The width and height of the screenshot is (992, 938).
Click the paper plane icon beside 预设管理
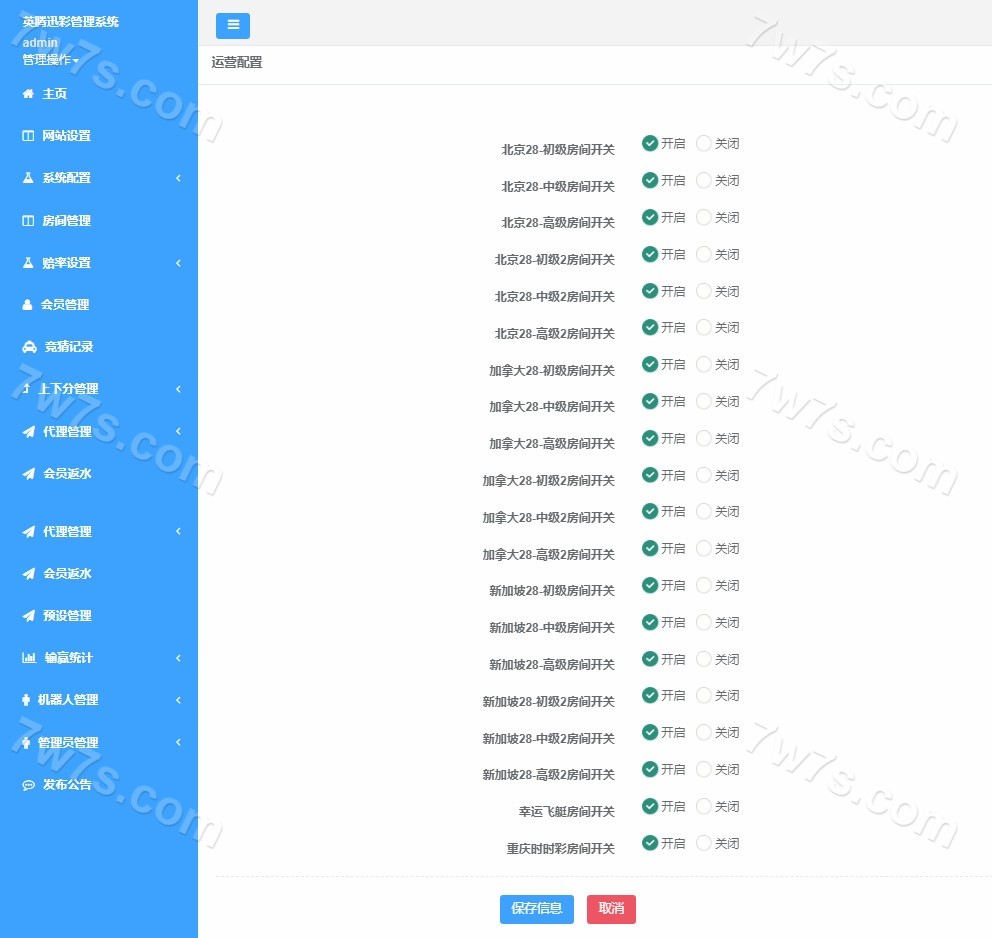tap(28, 616)
